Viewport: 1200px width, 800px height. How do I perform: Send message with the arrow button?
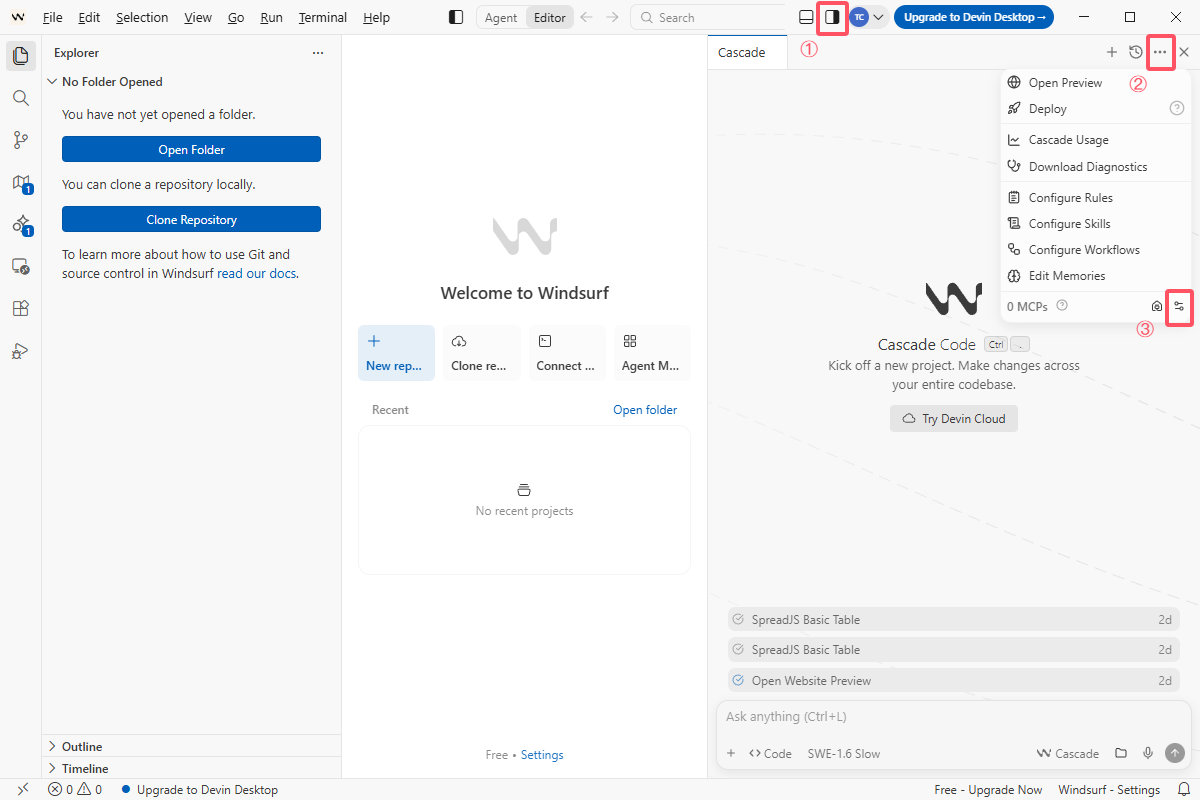[1175, 753]
